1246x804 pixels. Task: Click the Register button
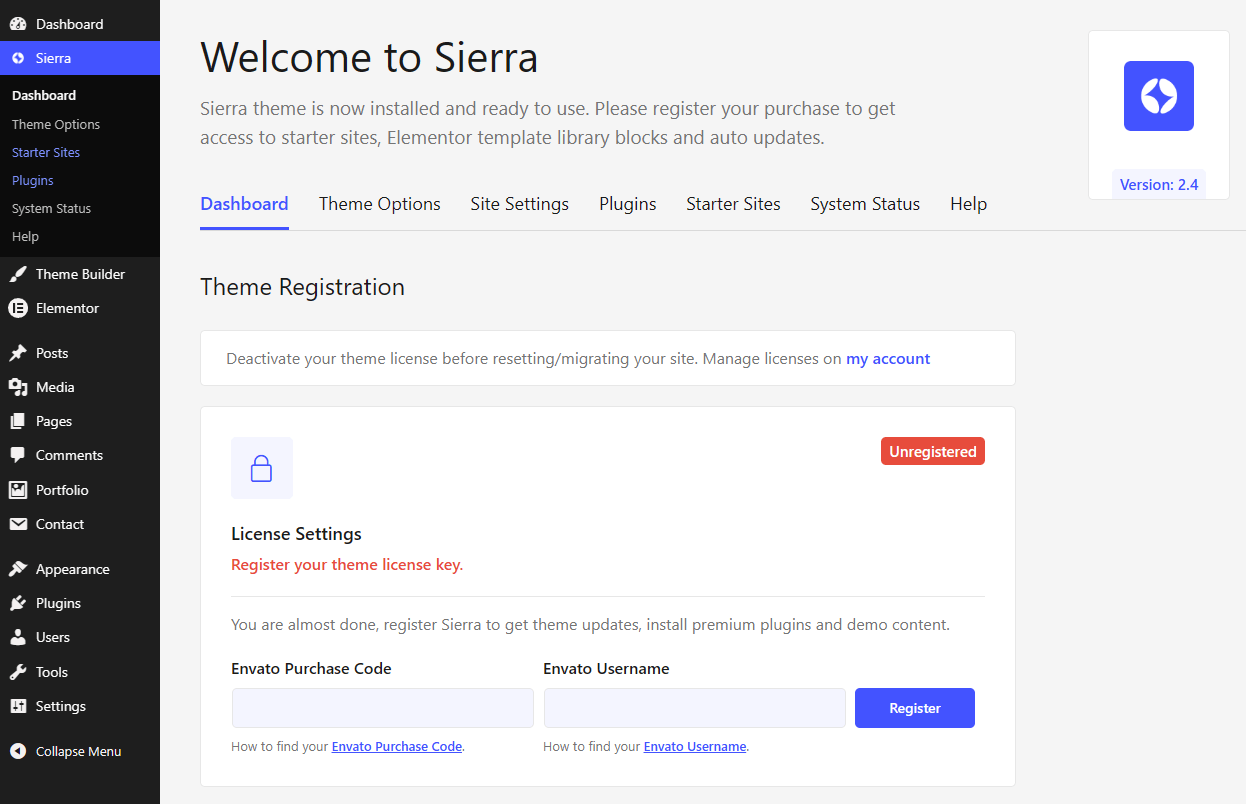(x=915, y=708)
